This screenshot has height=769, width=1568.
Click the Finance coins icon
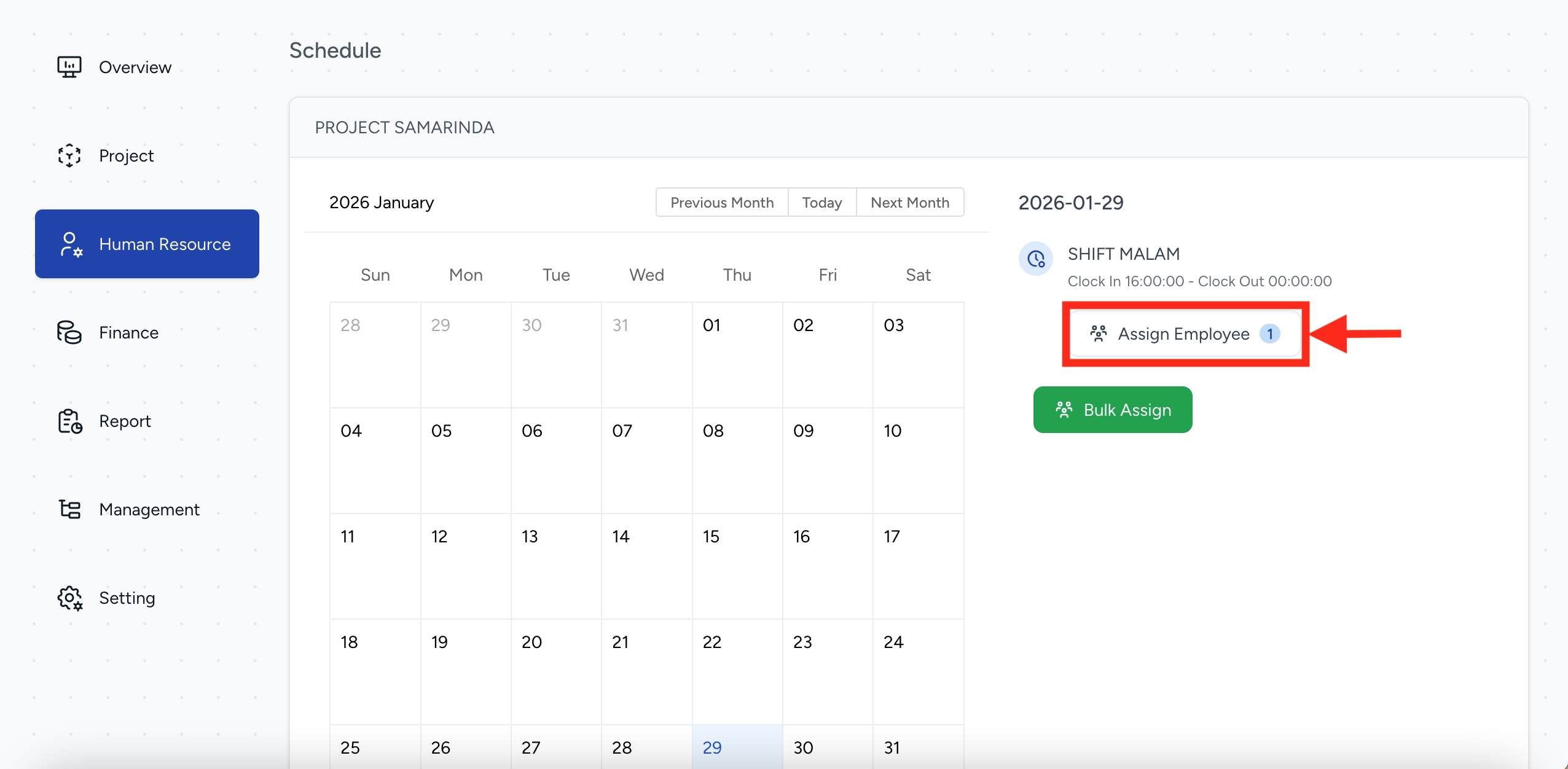point(69,332)
